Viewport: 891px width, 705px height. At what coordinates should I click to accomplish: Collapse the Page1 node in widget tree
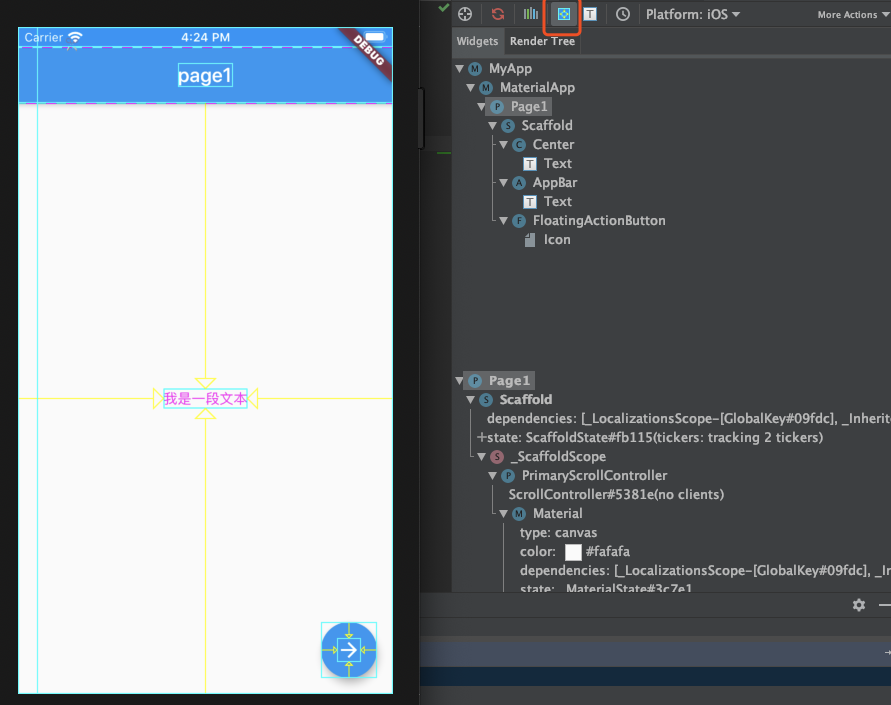coord(481,106)
